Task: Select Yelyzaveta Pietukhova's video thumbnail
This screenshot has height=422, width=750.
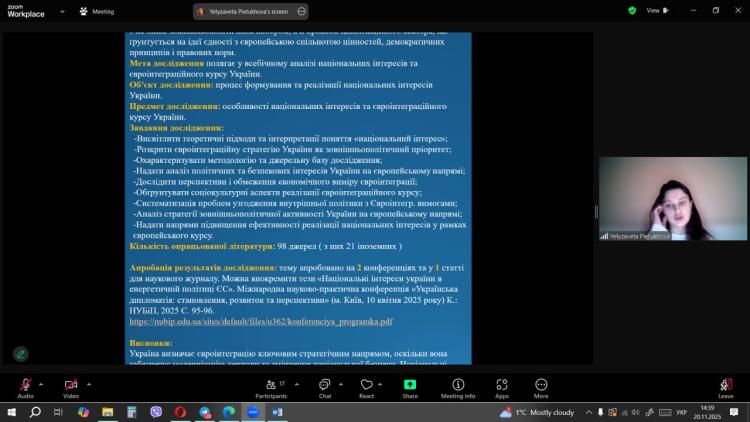Action: click(673, 199)
